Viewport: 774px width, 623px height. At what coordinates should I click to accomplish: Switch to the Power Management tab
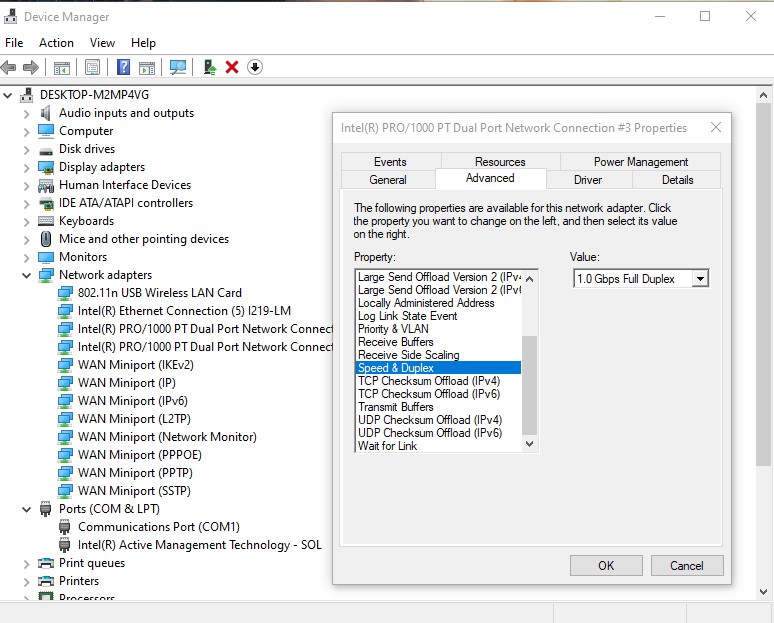click(640, 162)
